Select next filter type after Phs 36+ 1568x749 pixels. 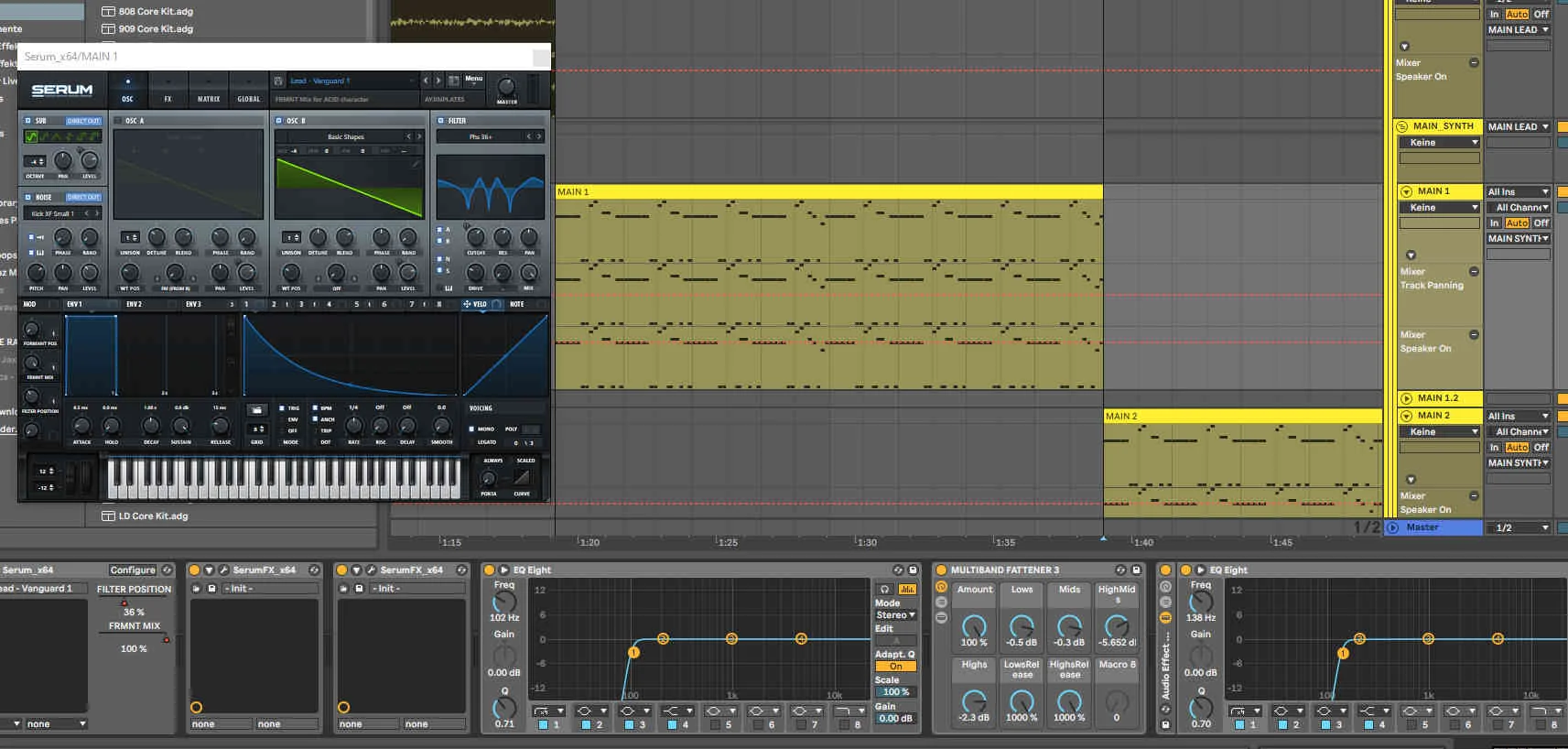(x=539, y=136)
